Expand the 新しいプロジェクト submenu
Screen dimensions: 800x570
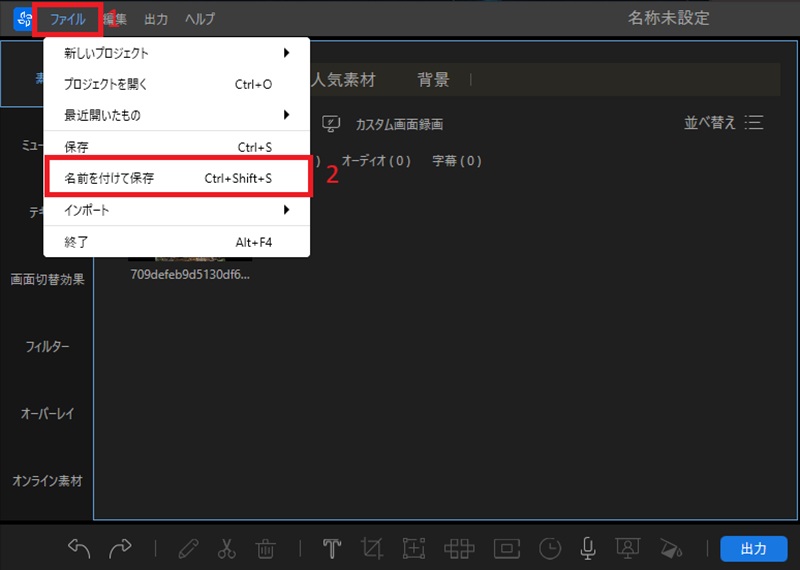(177, 53)
